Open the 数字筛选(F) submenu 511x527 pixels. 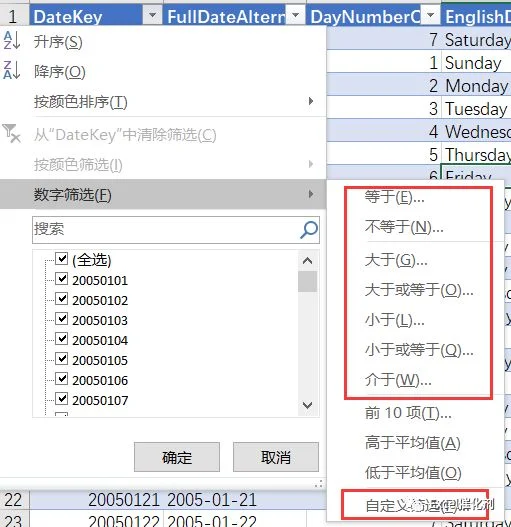163,194
